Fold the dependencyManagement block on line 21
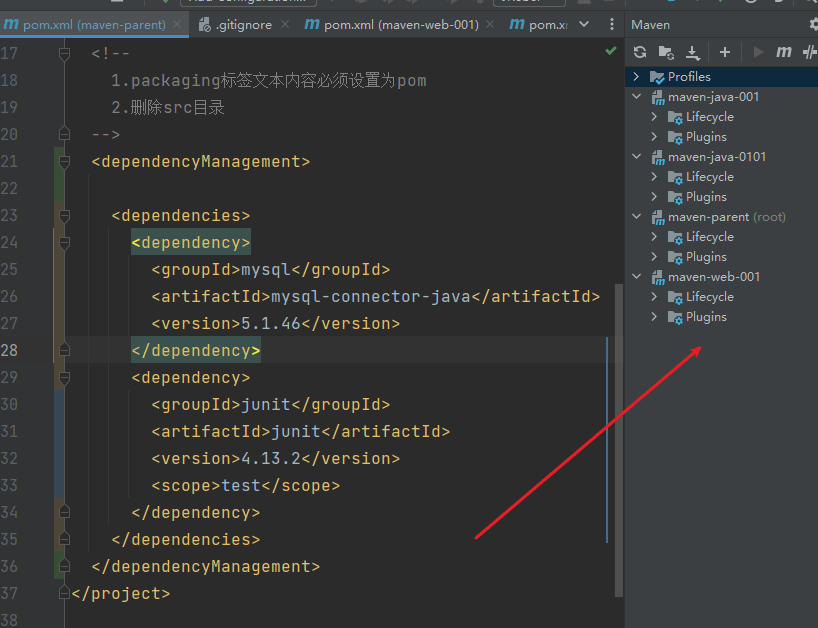 [x=64, y=162]
